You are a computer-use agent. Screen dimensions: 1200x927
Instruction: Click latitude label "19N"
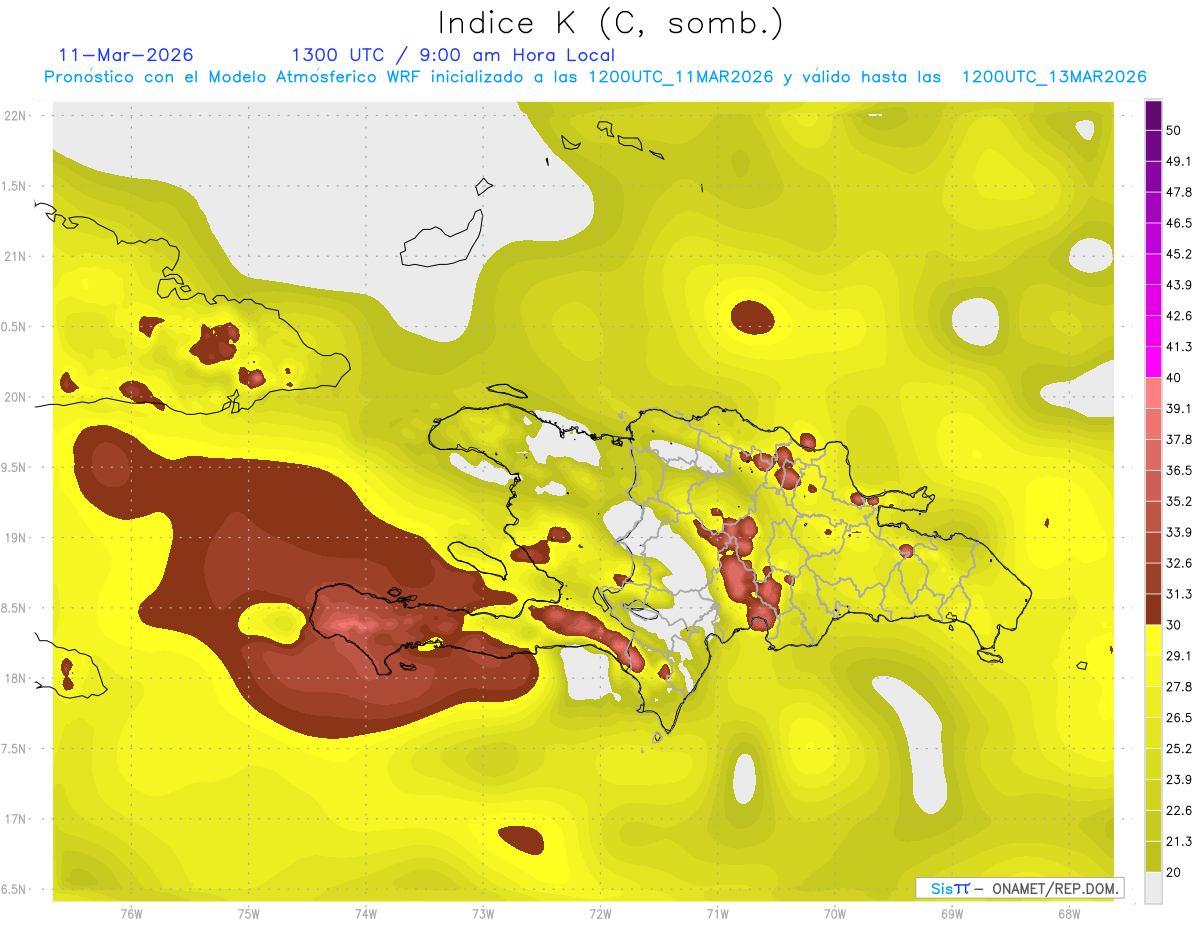[x=15, y=538]
